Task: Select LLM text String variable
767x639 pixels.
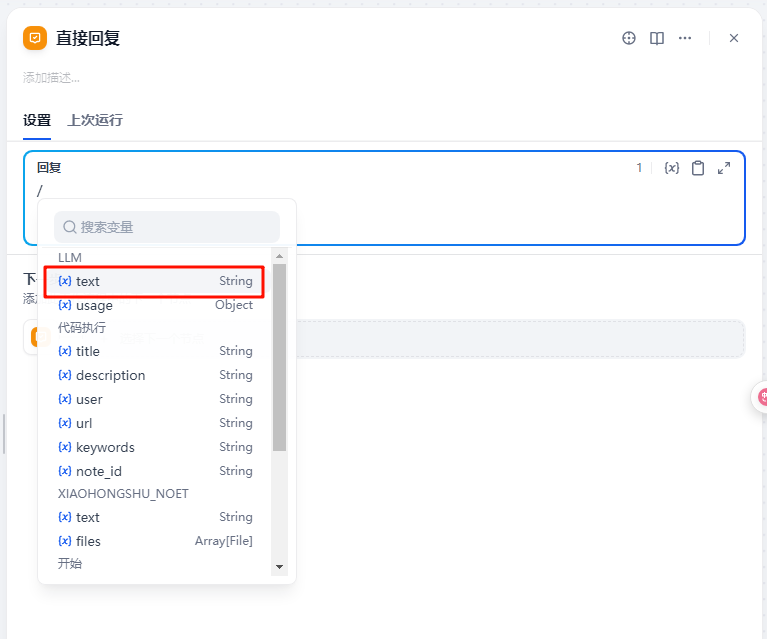Action: tap(155, 281)
